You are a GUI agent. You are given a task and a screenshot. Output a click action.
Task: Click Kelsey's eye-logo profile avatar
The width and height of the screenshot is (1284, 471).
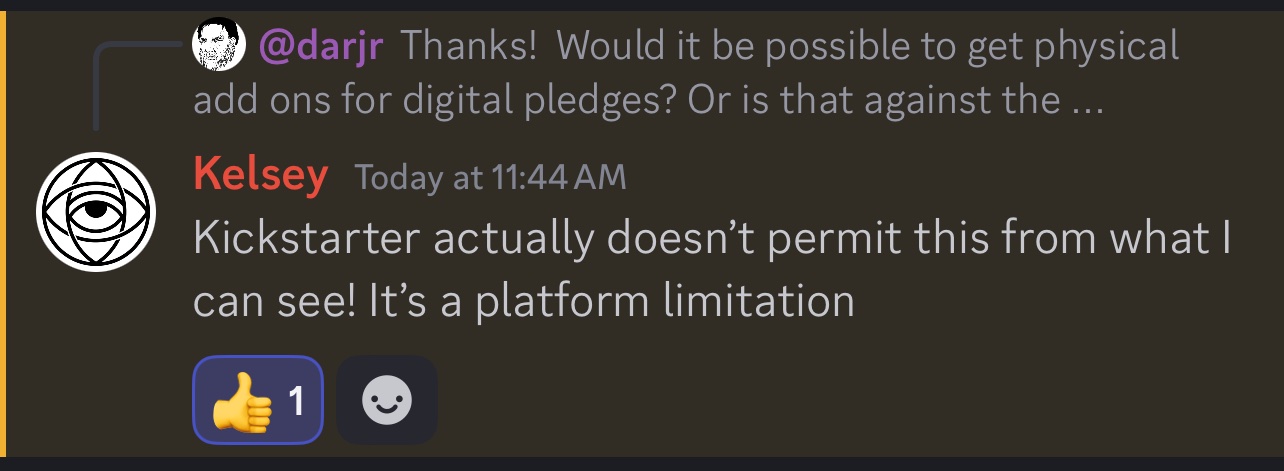[96, 211]
